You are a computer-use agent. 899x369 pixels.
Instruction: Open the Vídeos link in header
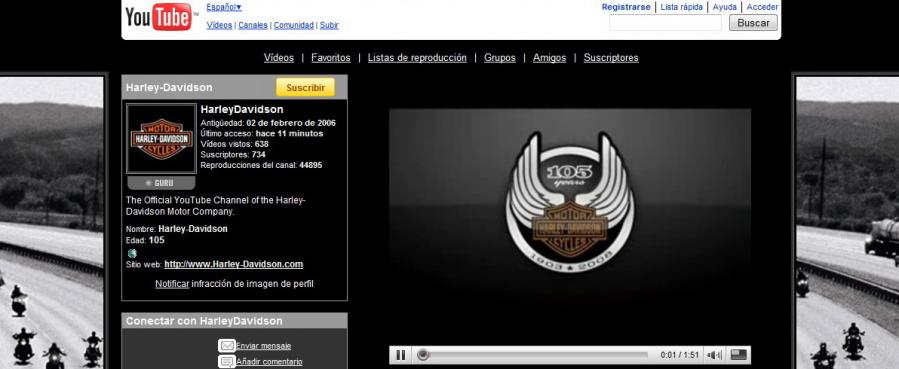pyautogui.click(x=219, y=25)
